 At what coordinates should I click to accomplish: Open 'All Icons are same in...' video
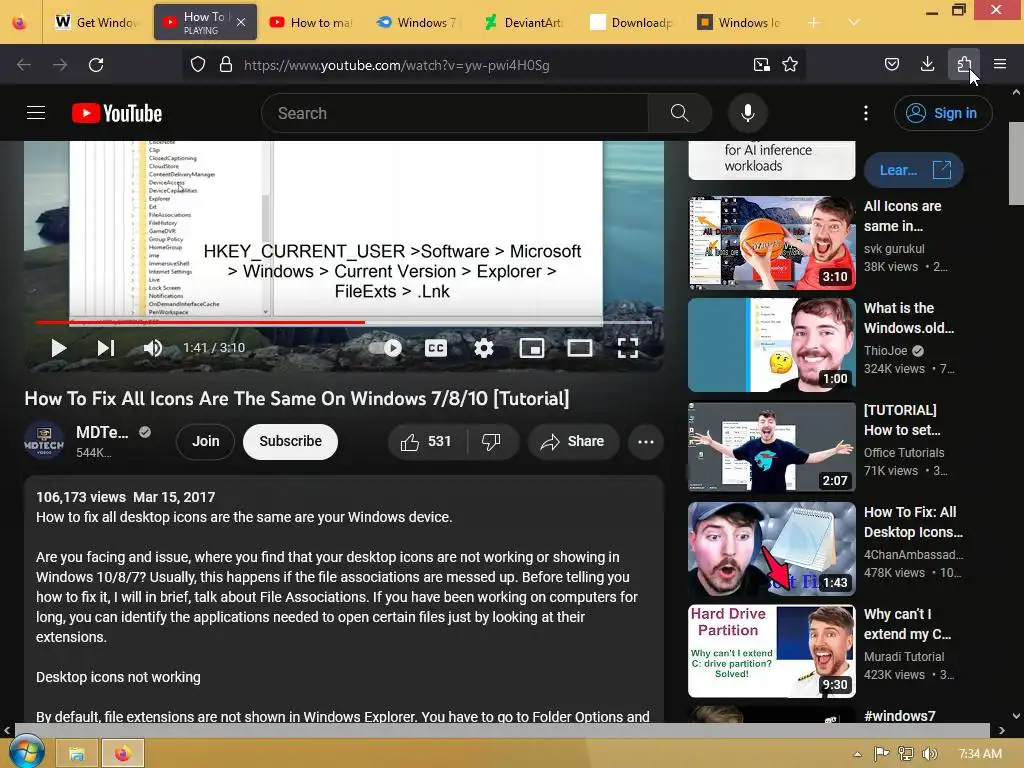(903, 216)
